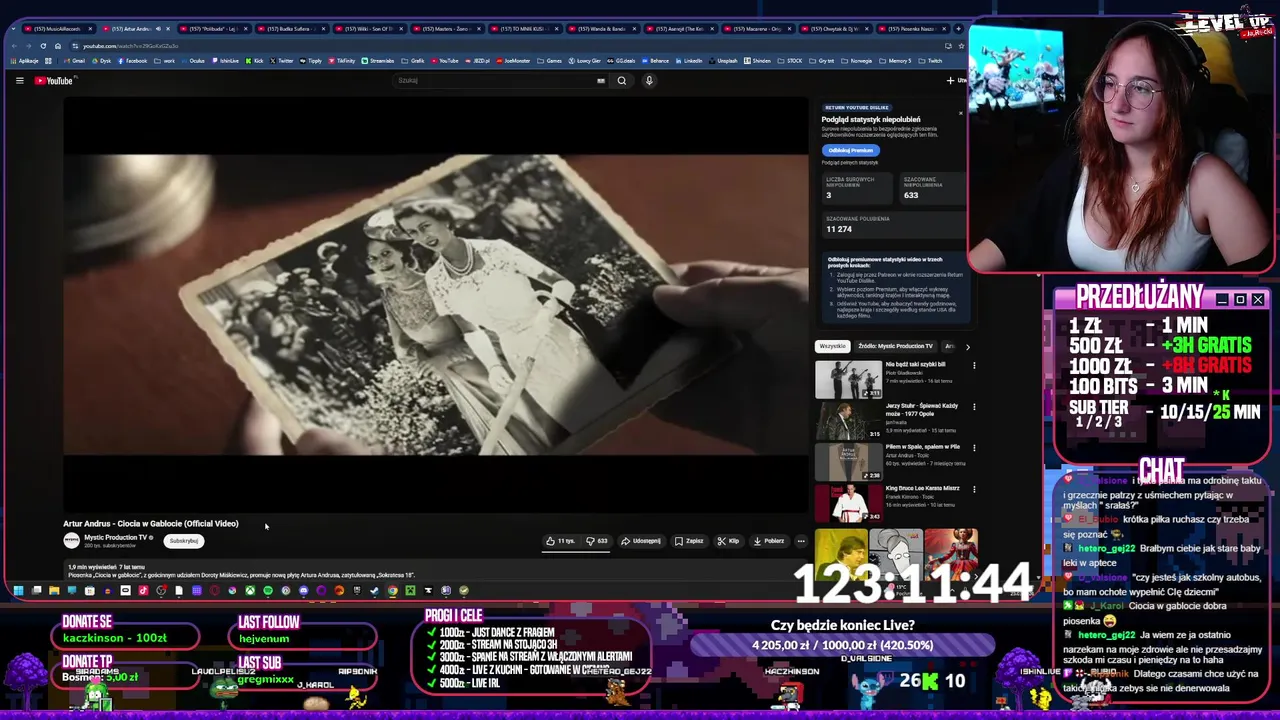Open the Windows Start menu
1280x720 pixels.
(18, 590)
